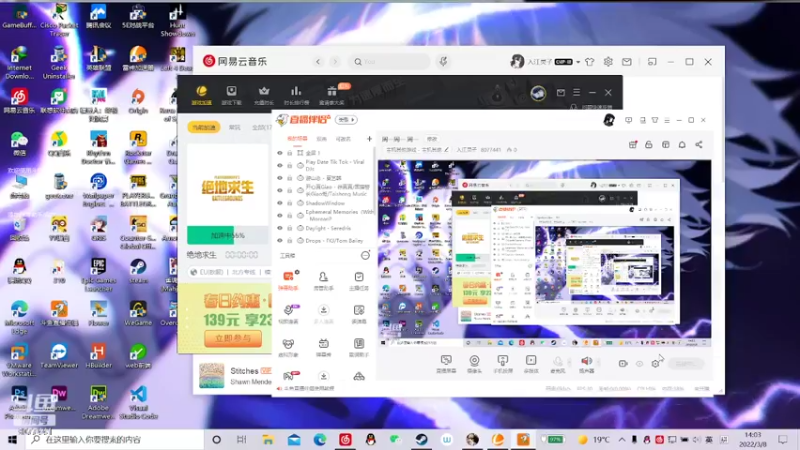Click the padlock icon above the live preview
The width and height of the screenshot is (800, 450).
(649, 145)
